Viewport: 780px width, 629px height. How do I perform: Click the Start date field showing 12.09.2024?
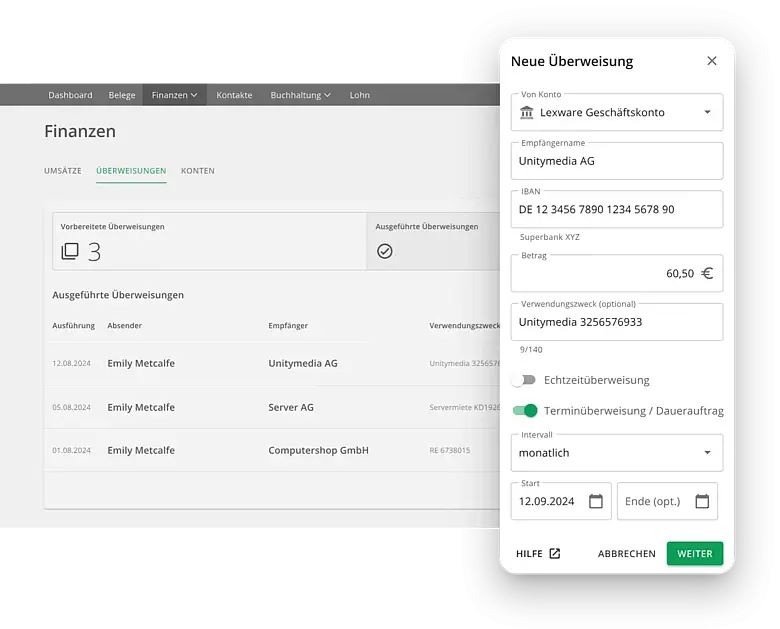(x=561, y=501)
